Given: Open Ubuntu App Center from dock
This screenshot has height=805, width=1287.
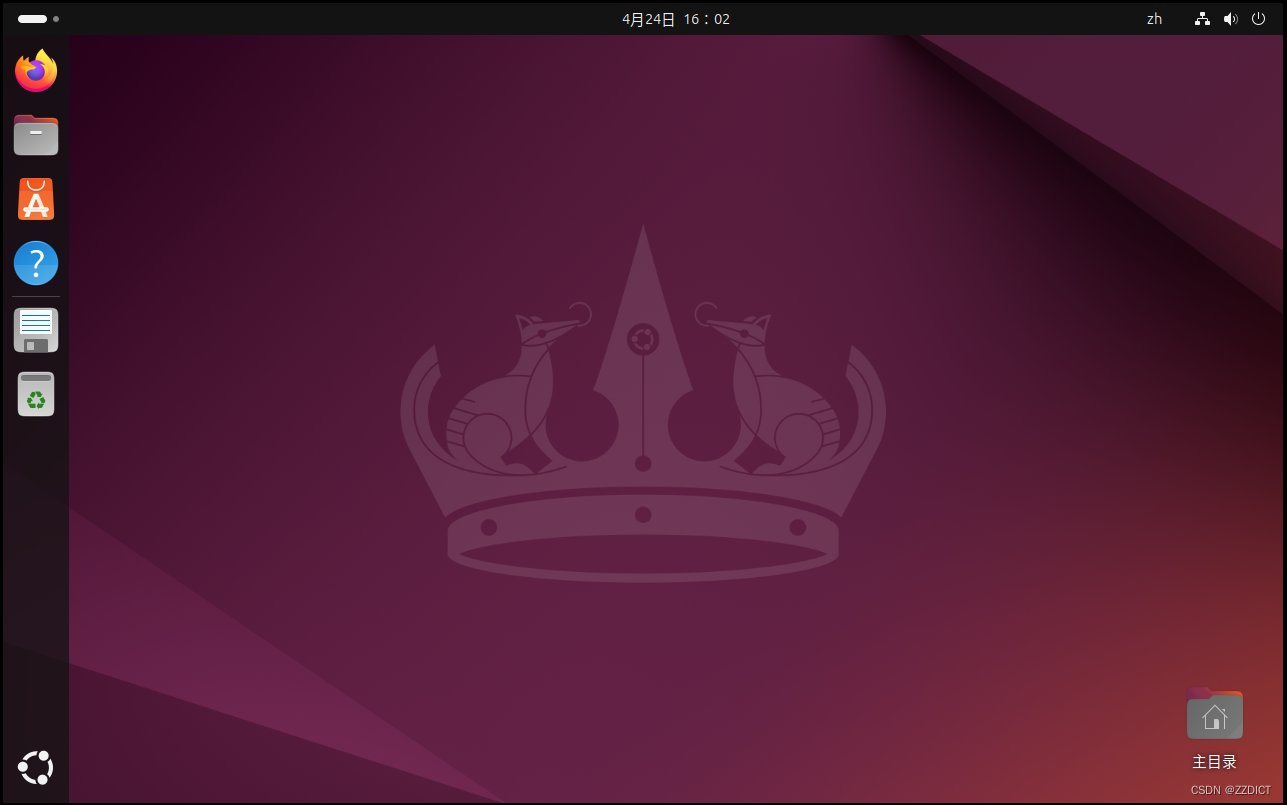Looking at the screenshot, I should [x=36, y=199].
